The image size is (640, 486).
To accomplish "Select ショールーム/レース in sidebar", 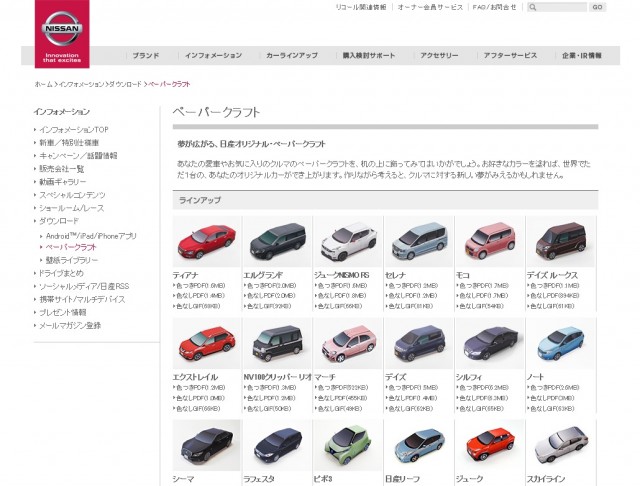I will pyautogui.click(x=72, y=208).
